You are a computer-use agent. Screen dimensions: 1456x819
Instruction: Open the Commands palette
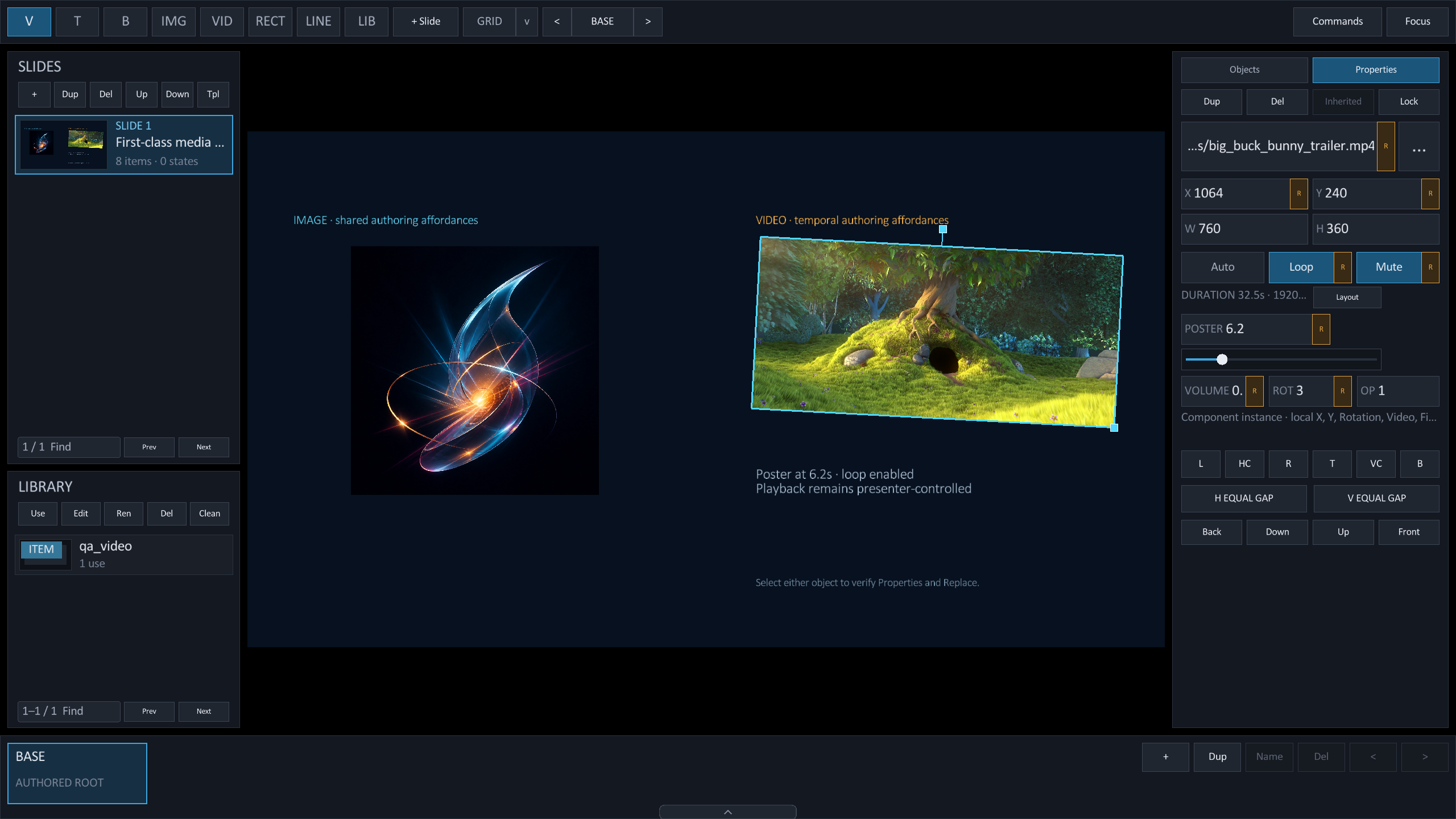point(1337,22)
